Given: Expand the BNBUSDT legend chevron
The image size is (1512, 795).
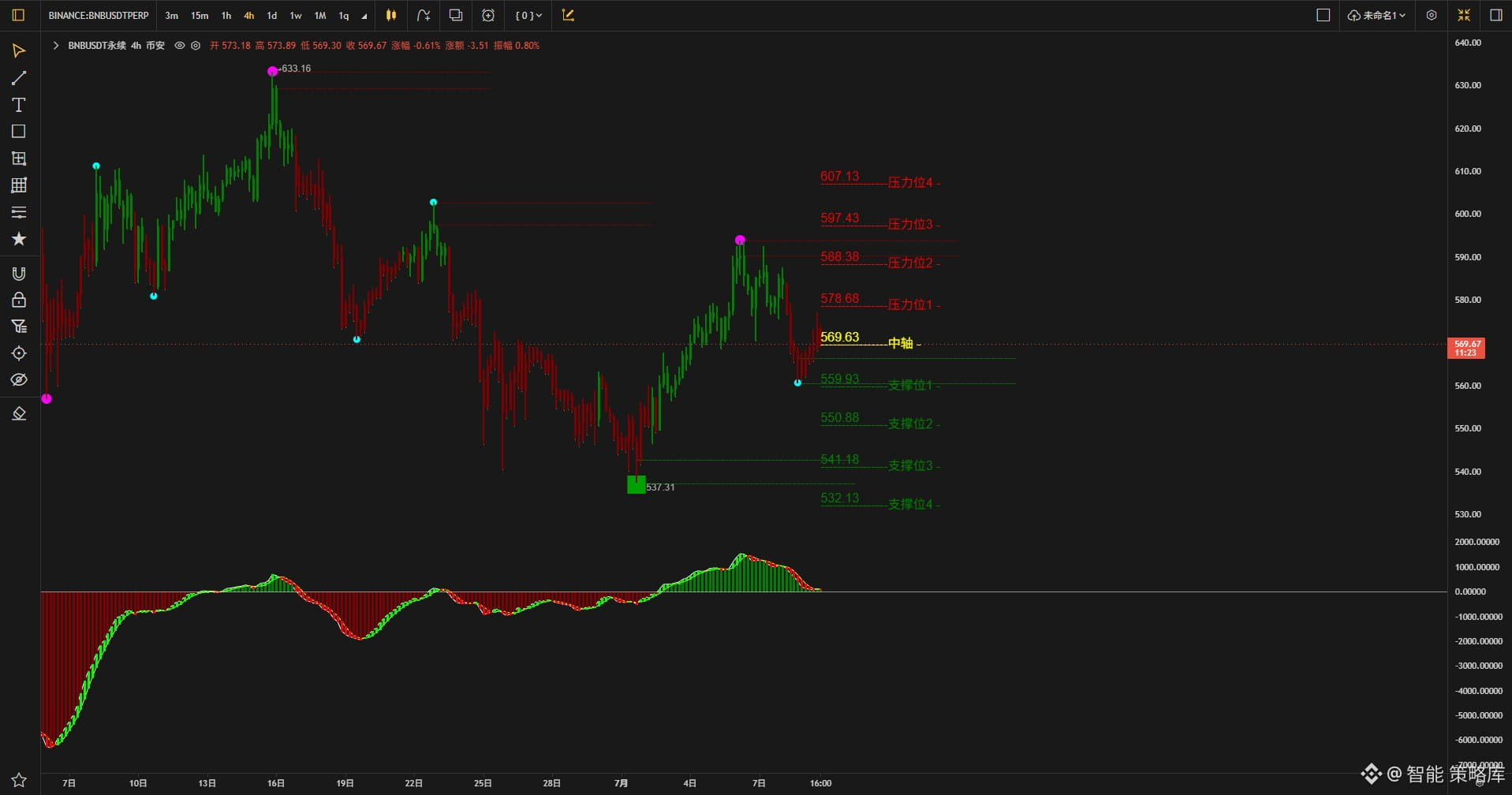Looking at the screenshot, I should 56,46.
